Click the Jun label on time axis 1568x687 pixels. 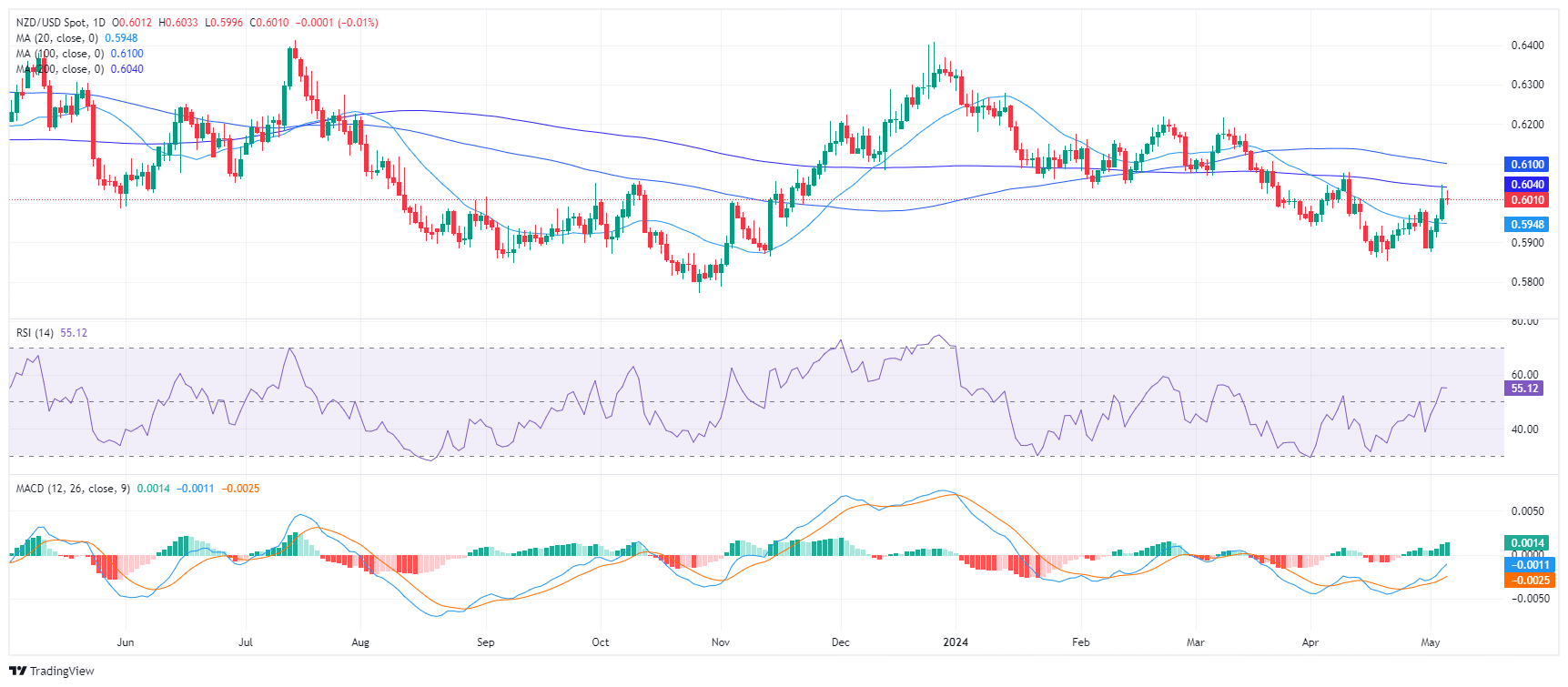coord(126,642)
